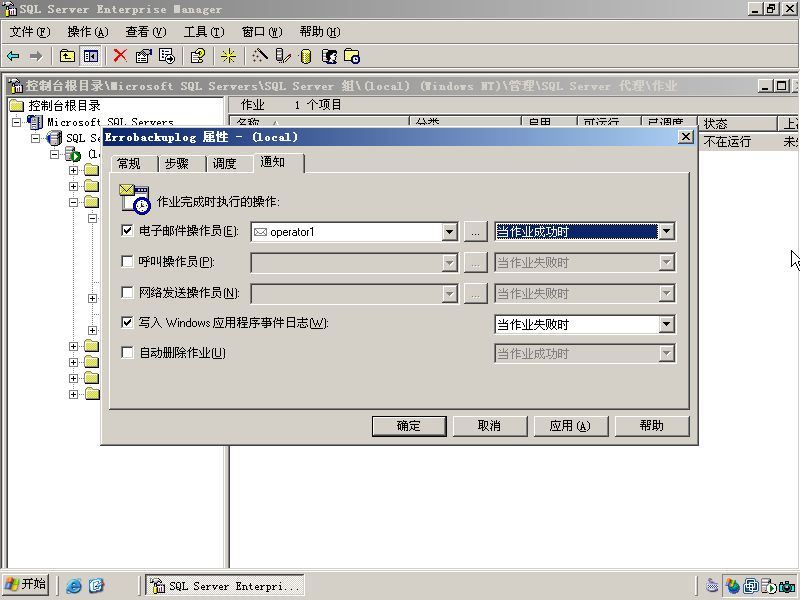Collapse the Microsoft SQL Servers tree node
800x600 pixels.
[x=16, y=122]
